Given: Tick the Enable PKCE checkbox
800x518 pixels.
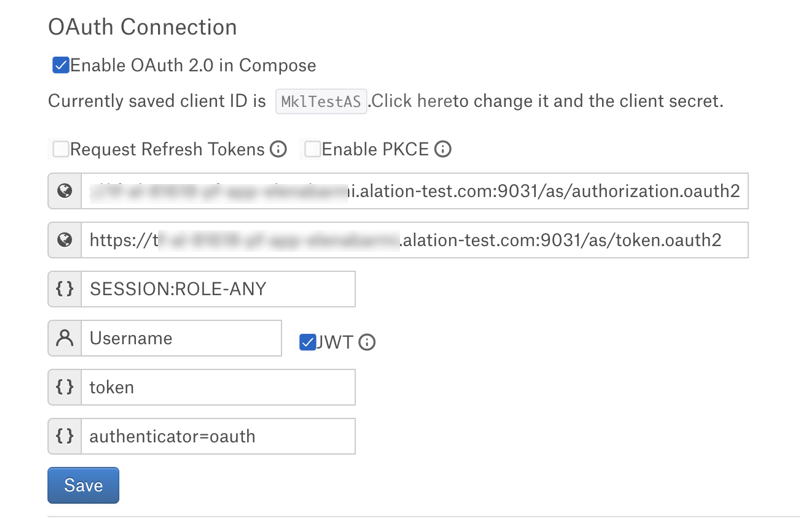Looking at the screenshot, I should [x=312, y=149].
